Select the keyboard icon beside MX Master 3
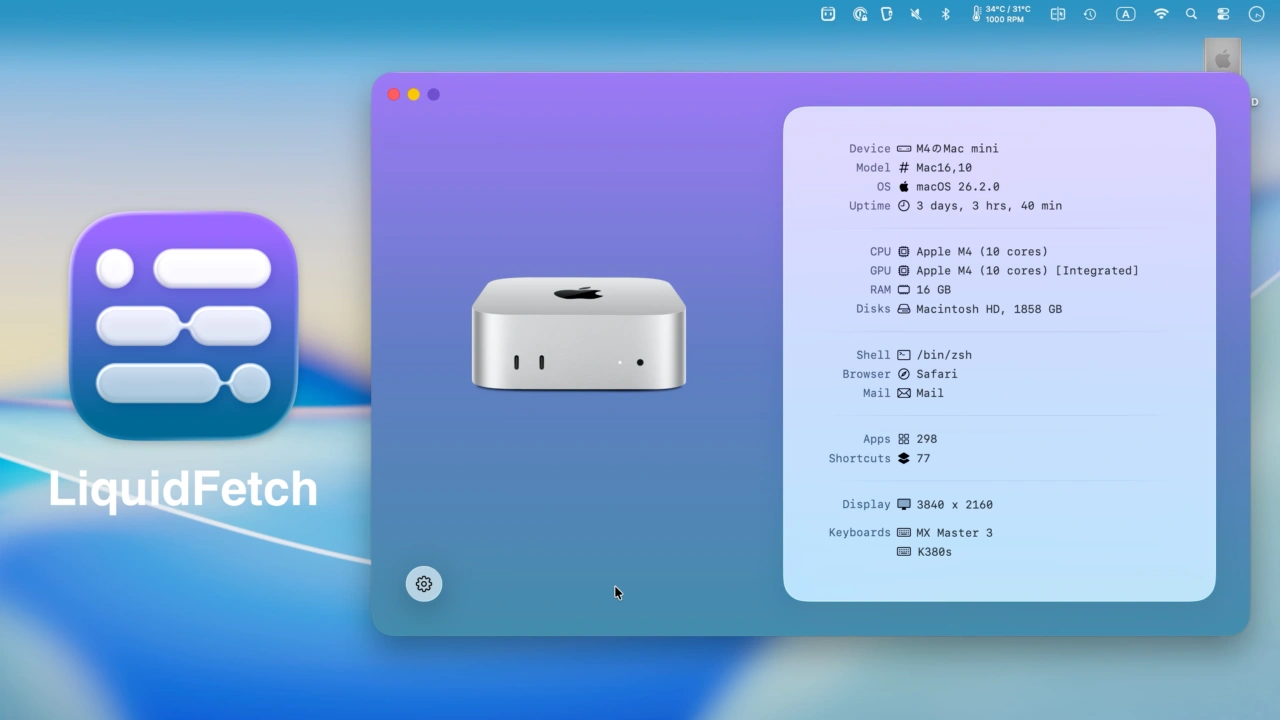Screen dimensions: 1280x720 pos(903,532)
